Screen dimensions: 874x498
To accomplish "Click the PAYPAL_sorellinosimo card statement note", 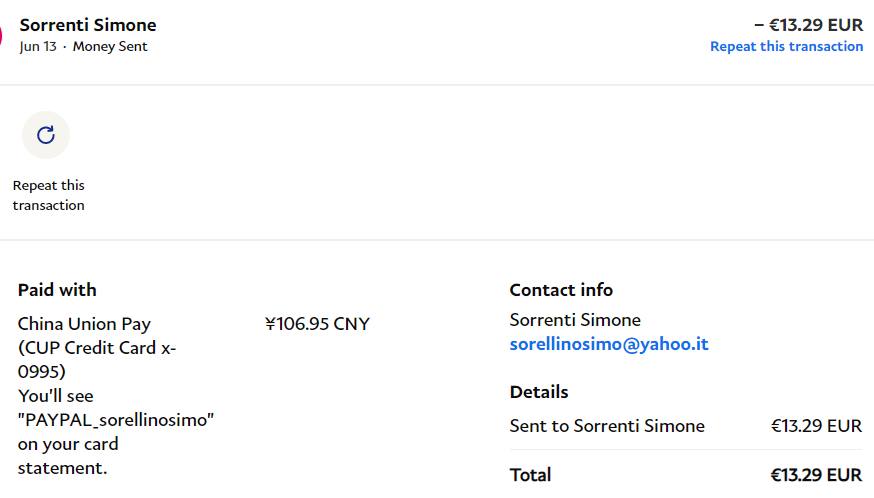I will coord(115,420).
